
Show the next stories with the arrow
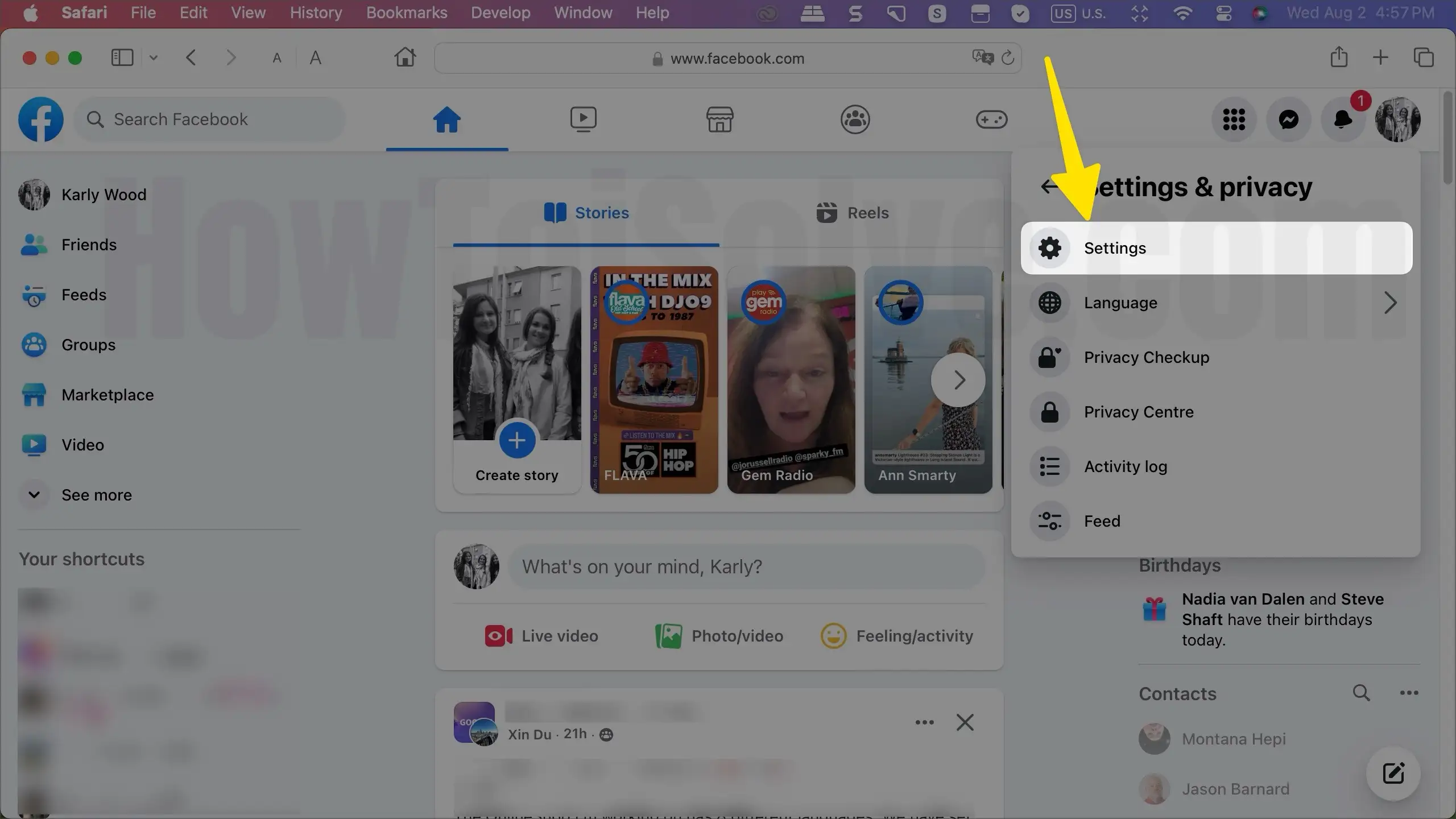pyautogui.click(x=958, y=380)
